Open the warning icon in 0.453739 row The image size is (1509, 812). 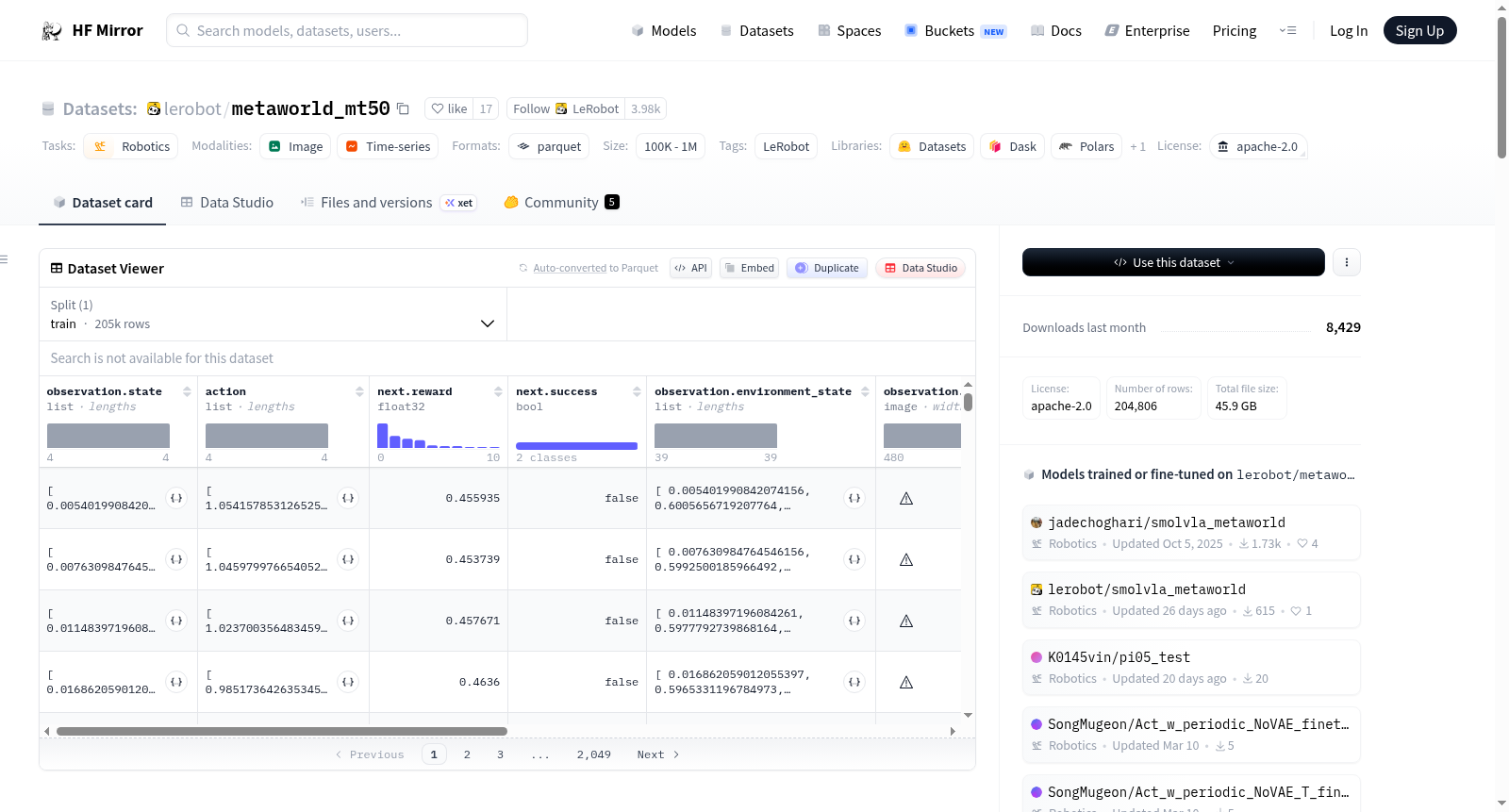pyautogui.click(x=906, y=559)
